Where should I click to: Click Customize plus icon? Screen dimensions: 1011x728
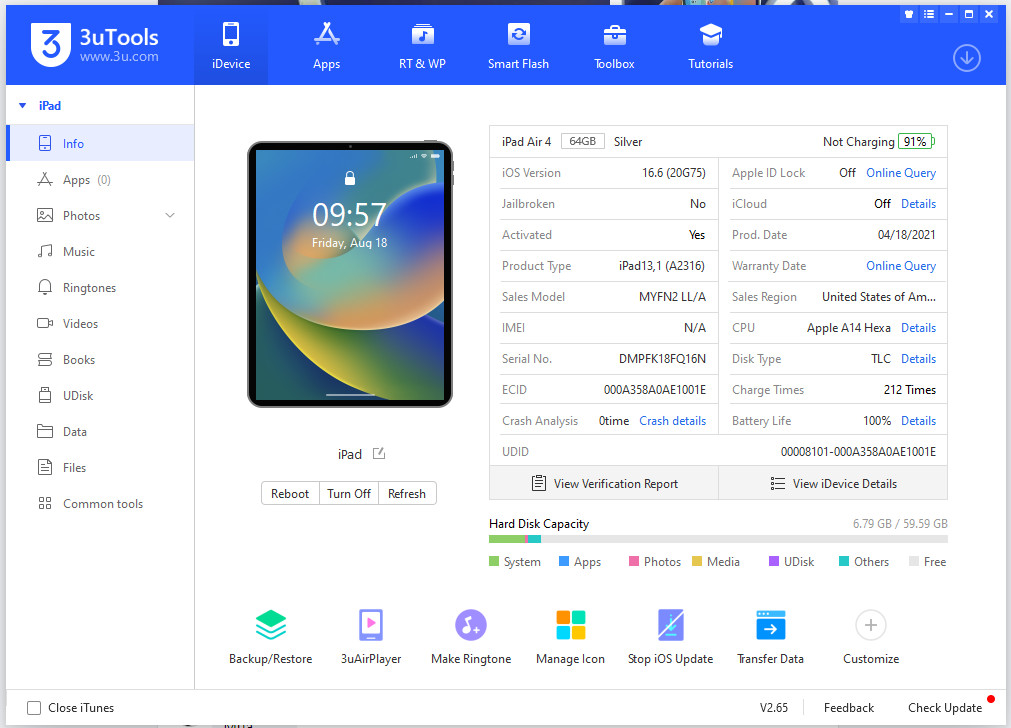coord(870,625)
